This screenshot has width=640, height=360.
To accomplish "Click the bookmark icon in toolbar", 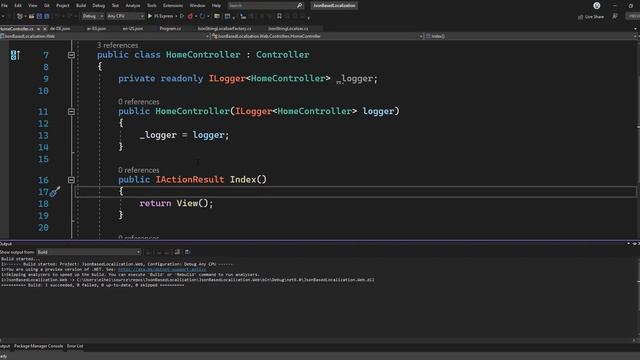I will 279,16.
